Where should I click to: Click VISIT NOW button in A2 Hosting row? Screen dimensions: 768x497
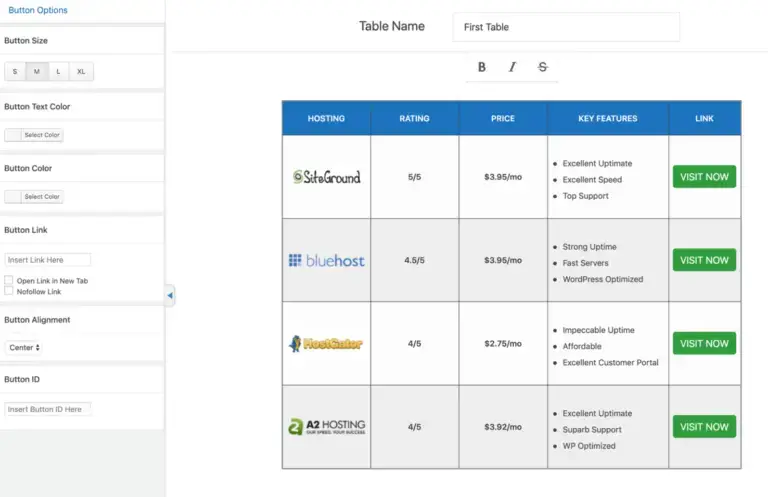704,426
